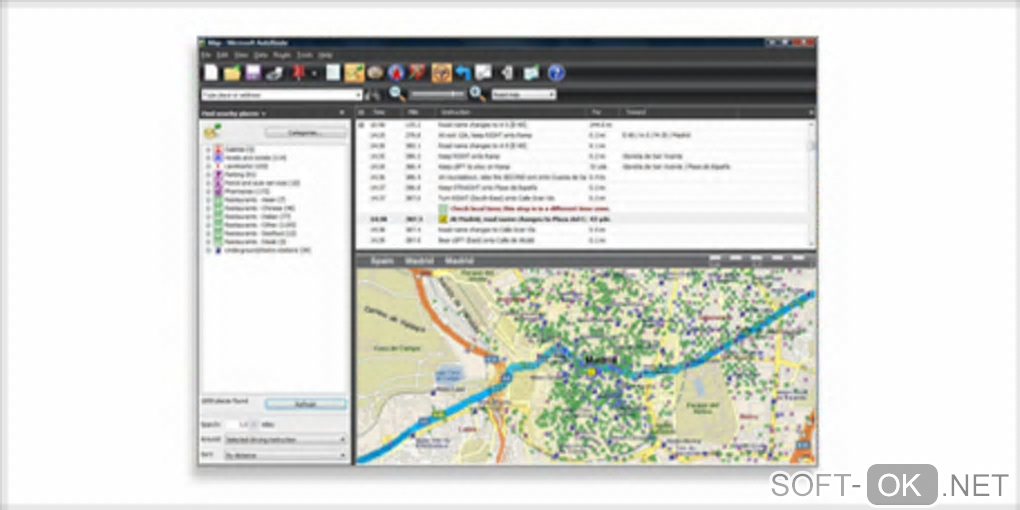Viewport: 1020px width, 510px height.
Task: Zoom out with the minus magnifier icon
Action: (x=397, y=94)
